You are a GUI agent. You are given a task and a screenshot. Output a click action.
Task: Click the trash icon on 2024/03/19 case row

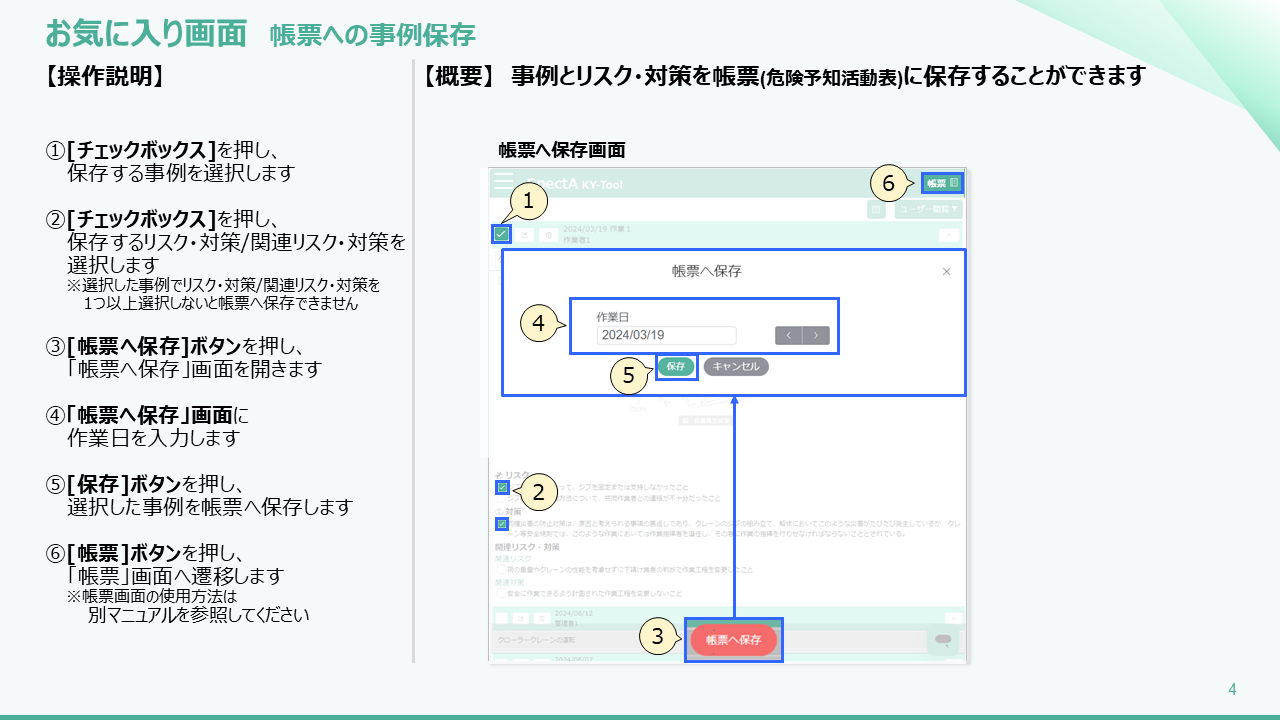pos(548,235)
